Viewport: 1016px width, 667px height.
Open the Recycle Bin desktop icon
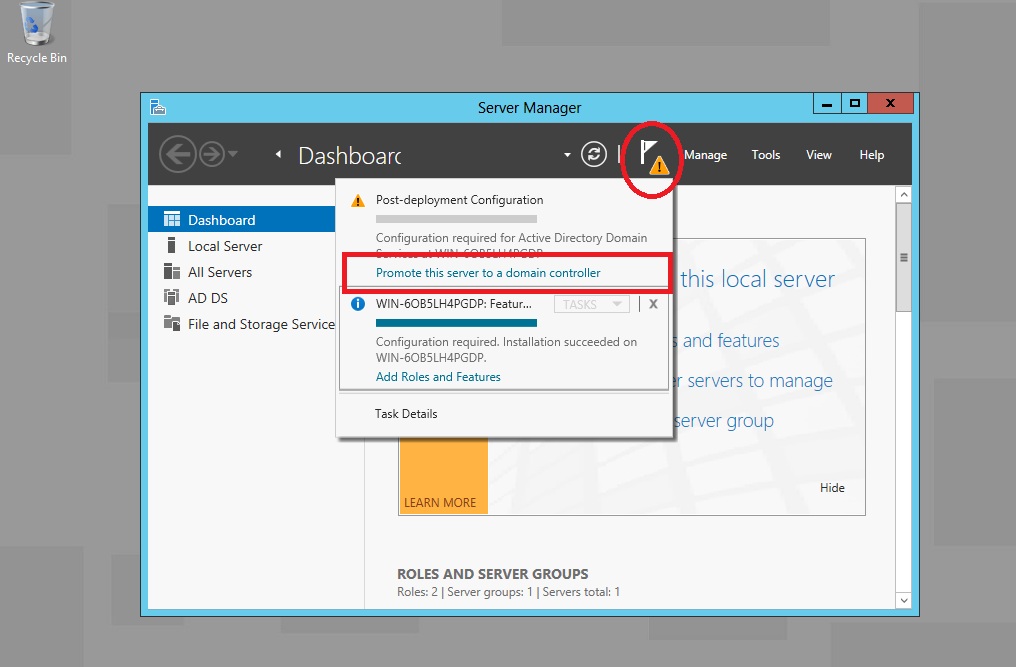tap(36, 34)
